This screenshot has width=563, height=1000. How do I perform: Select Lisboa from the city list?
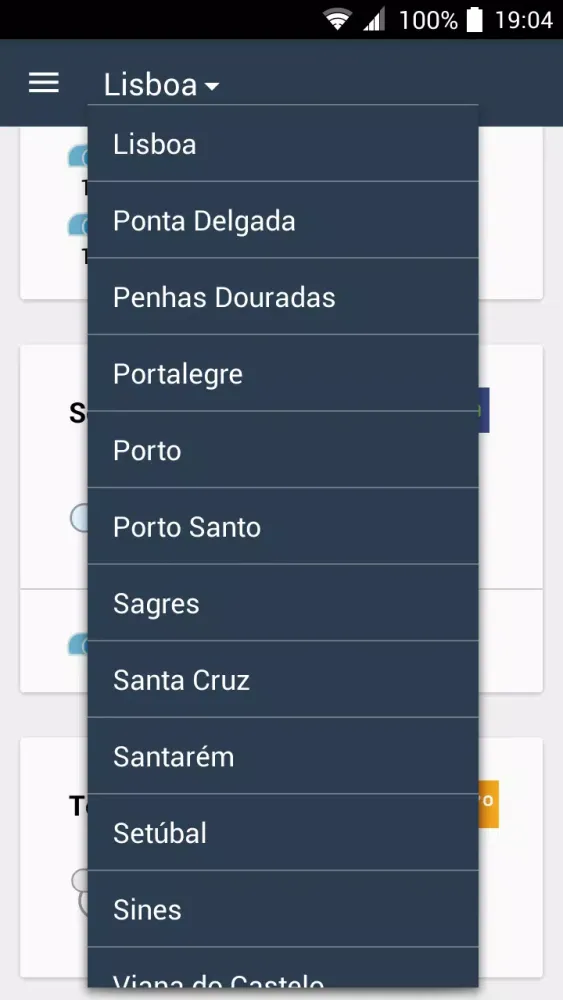[x=283, y=143]
